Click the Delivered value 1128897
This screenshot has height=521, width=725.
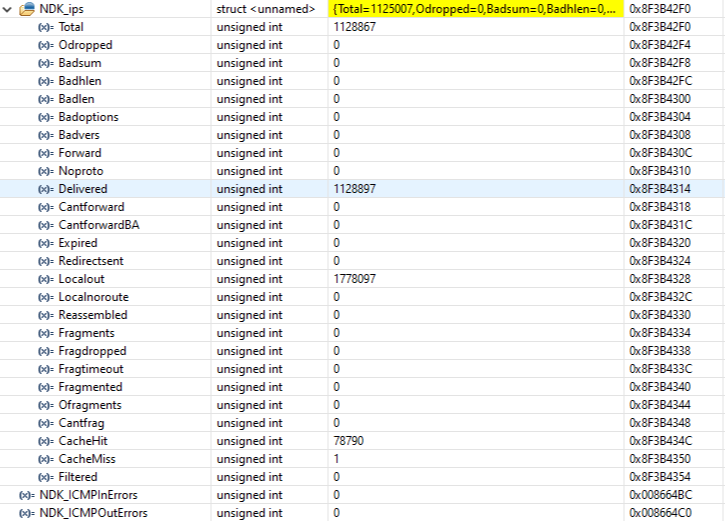click(355, 189)
